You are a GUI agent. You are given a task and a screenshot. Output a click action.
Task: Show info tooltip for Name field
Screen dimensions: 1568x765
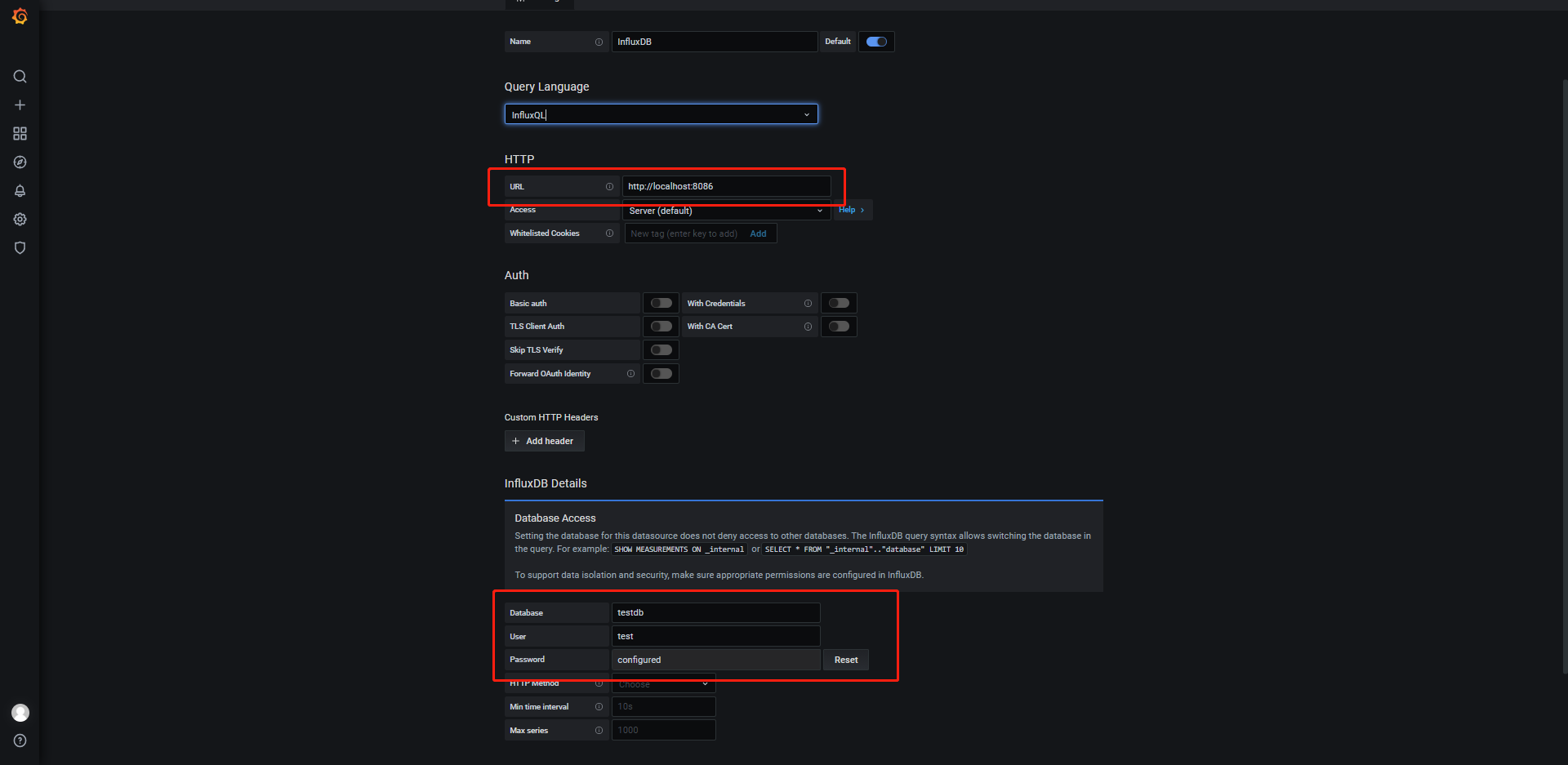(x=599, y=42)
